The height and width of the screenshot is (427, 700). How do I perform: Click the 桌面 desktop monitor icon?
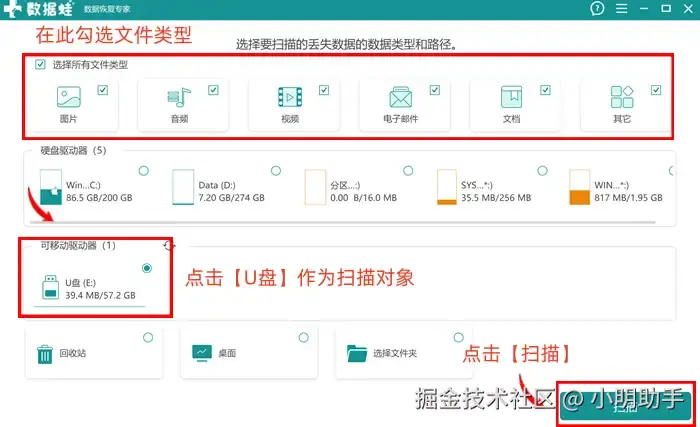click(x=202, y=353)
